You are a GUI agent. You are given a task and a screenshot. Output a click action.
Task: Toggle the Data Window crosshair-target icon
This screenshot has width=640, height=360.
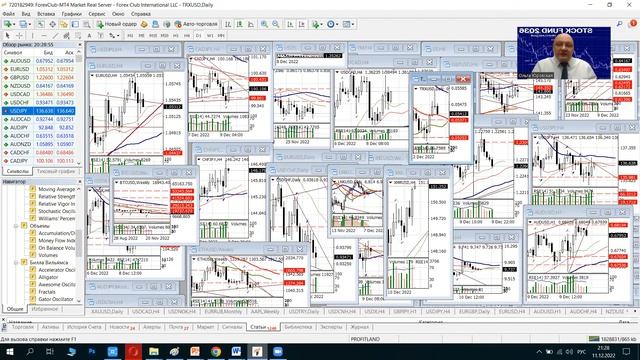(x=53, y=24)
